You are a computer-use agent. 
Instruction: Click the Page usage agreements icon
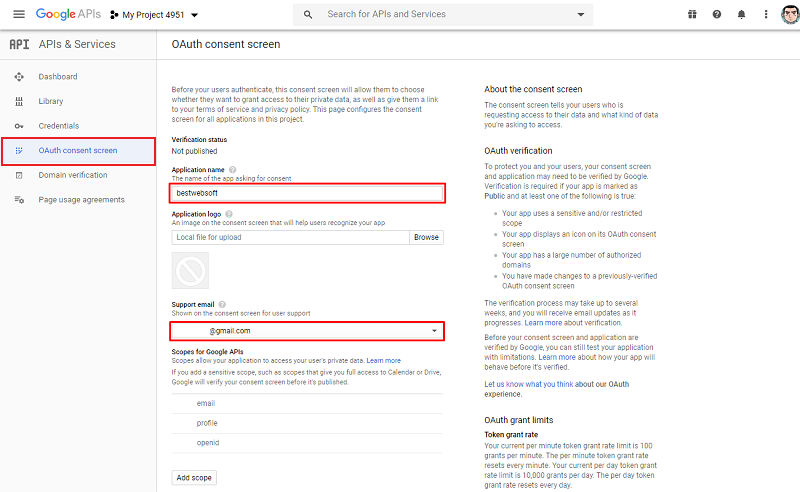tap(19, 200)
